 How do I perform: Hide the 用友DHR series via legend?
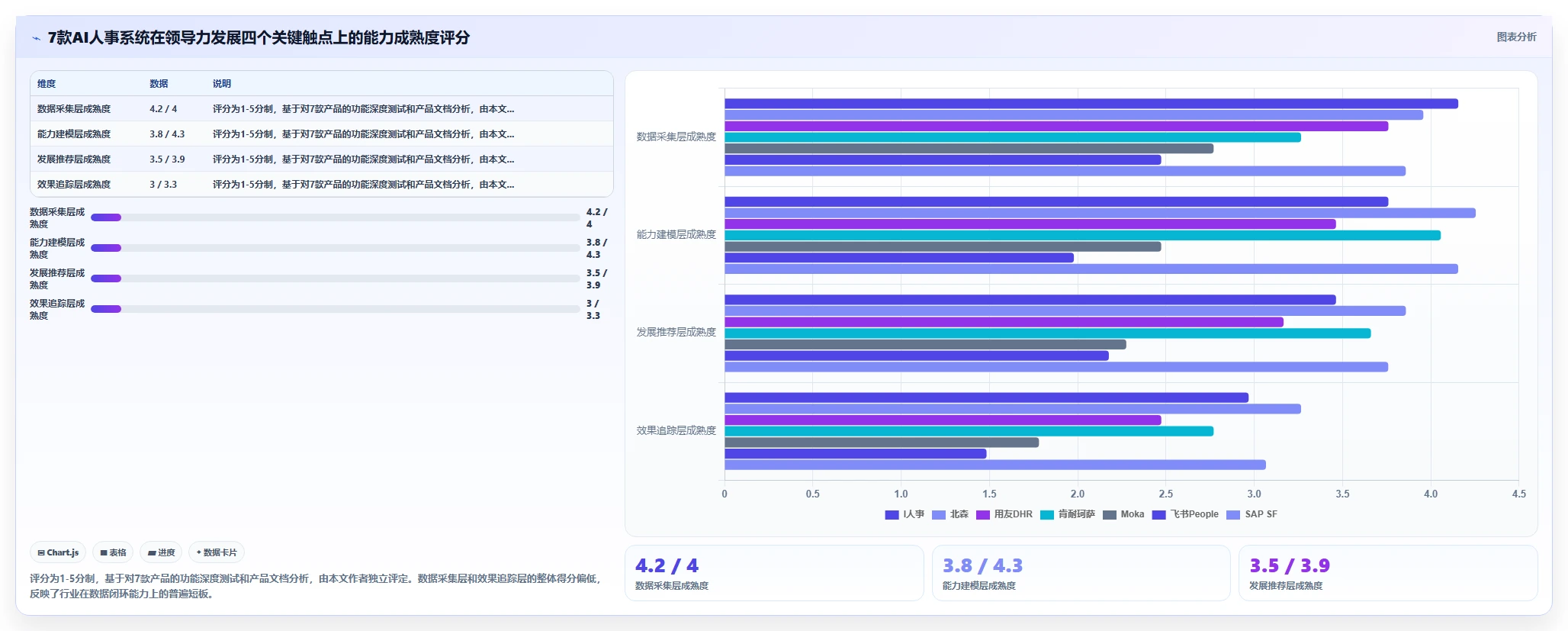(x=1004, y=514)
